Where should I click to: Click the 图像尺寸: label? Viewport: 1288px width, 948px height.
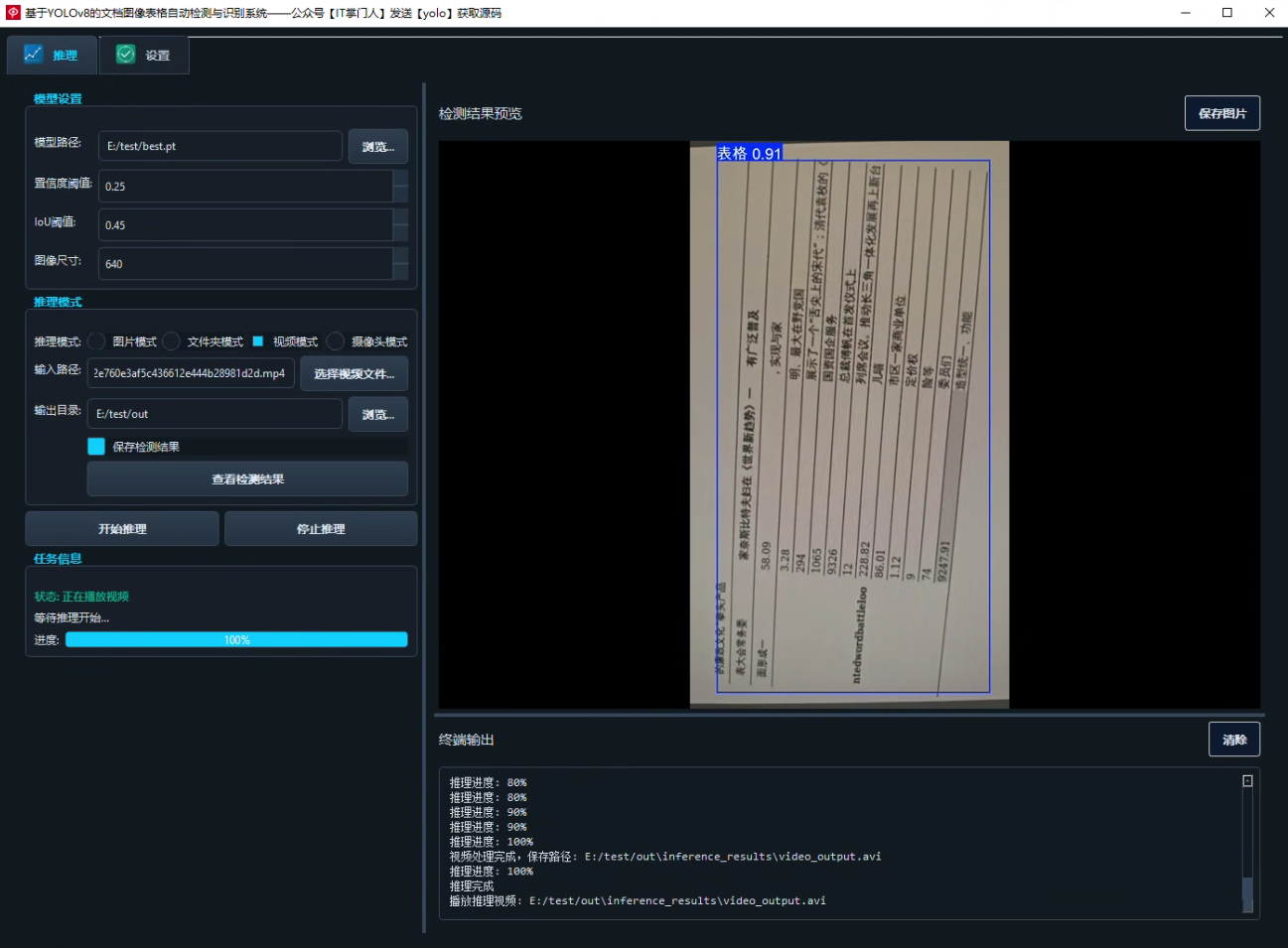point(58,260)
